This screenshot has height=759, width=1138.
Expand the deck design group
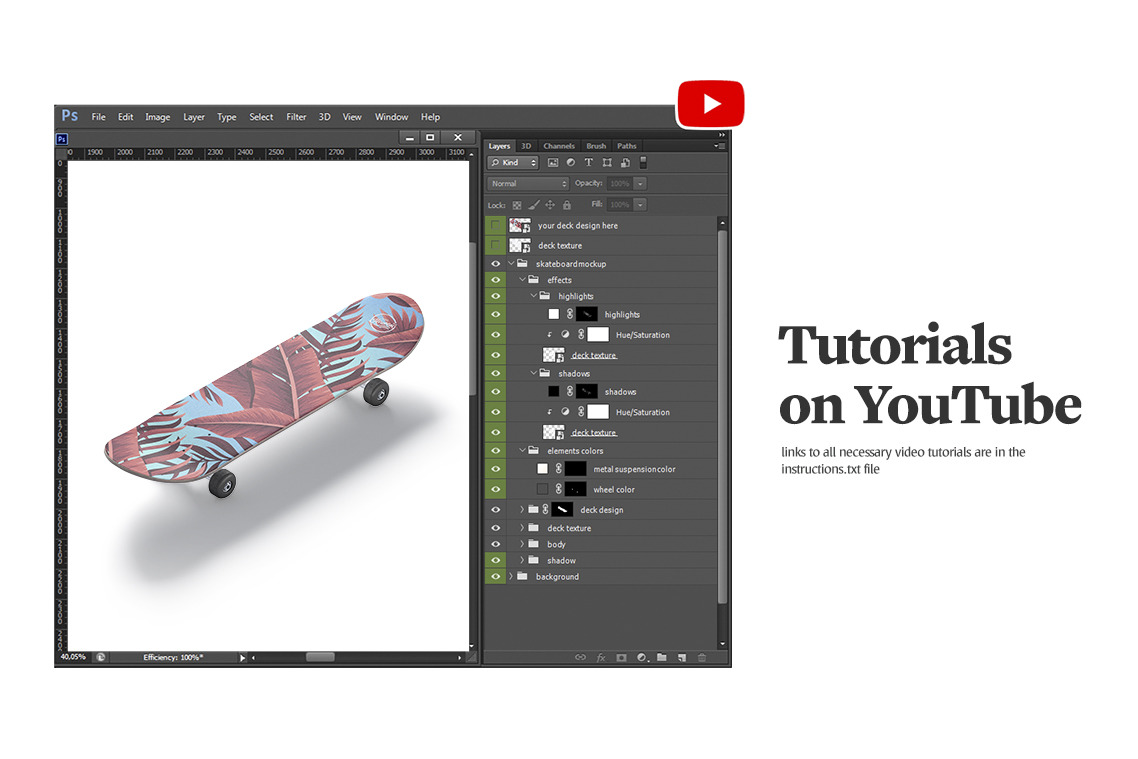tap(521, 510)
